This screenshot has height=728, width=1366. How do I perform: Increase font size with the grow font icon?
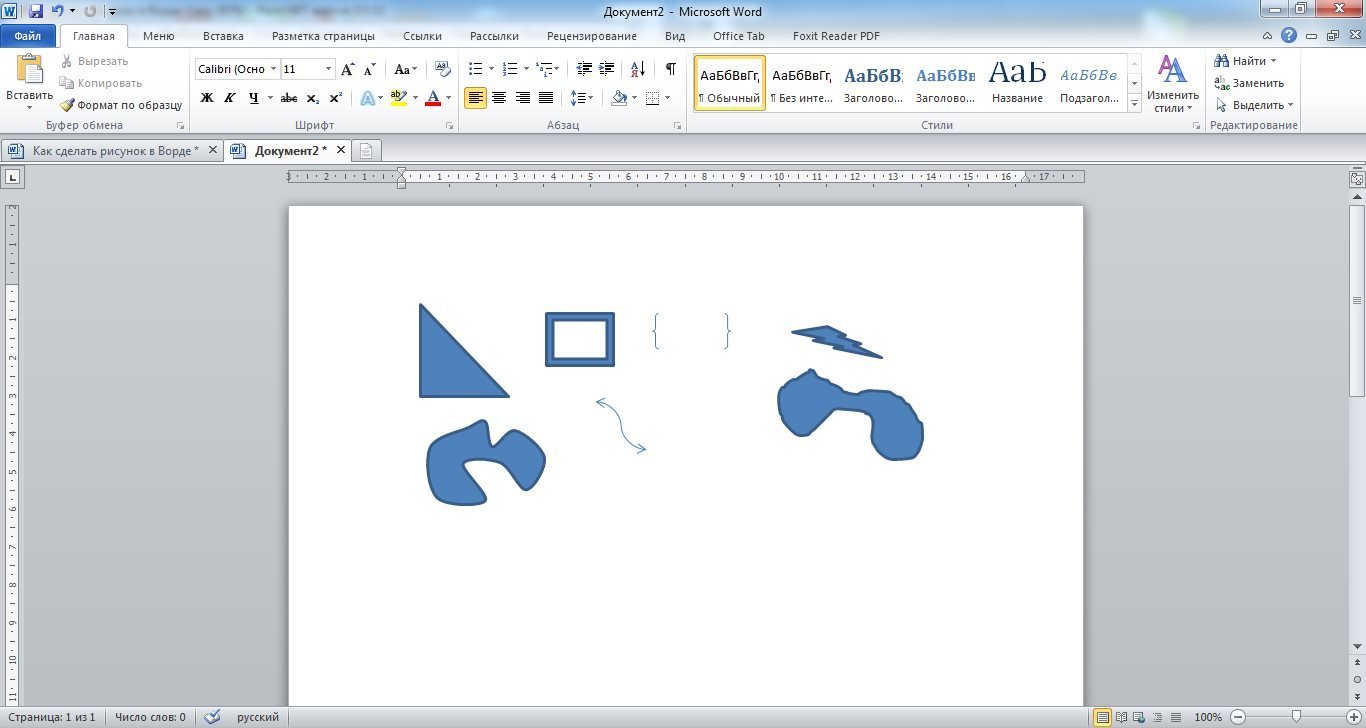(x=347, y=69)
